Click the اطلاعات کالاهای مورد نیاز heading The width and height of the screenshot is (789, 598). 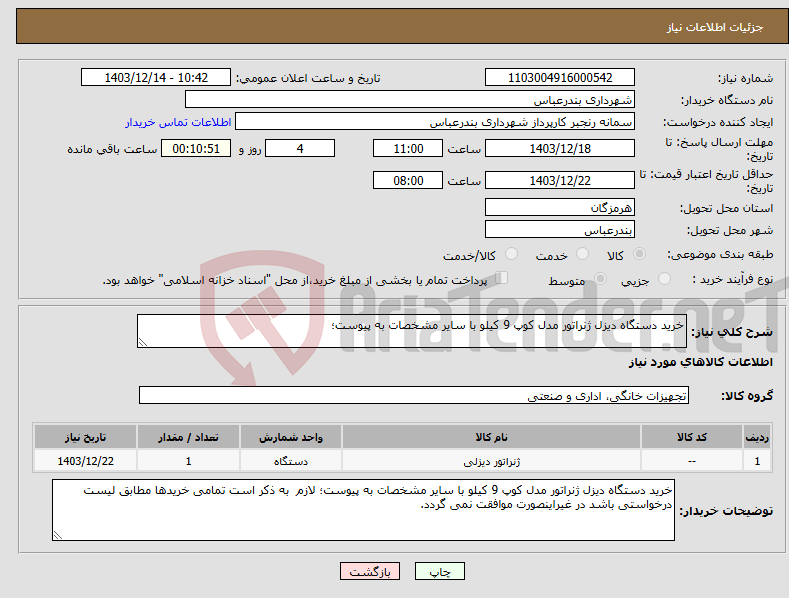(x=700, y=362)
